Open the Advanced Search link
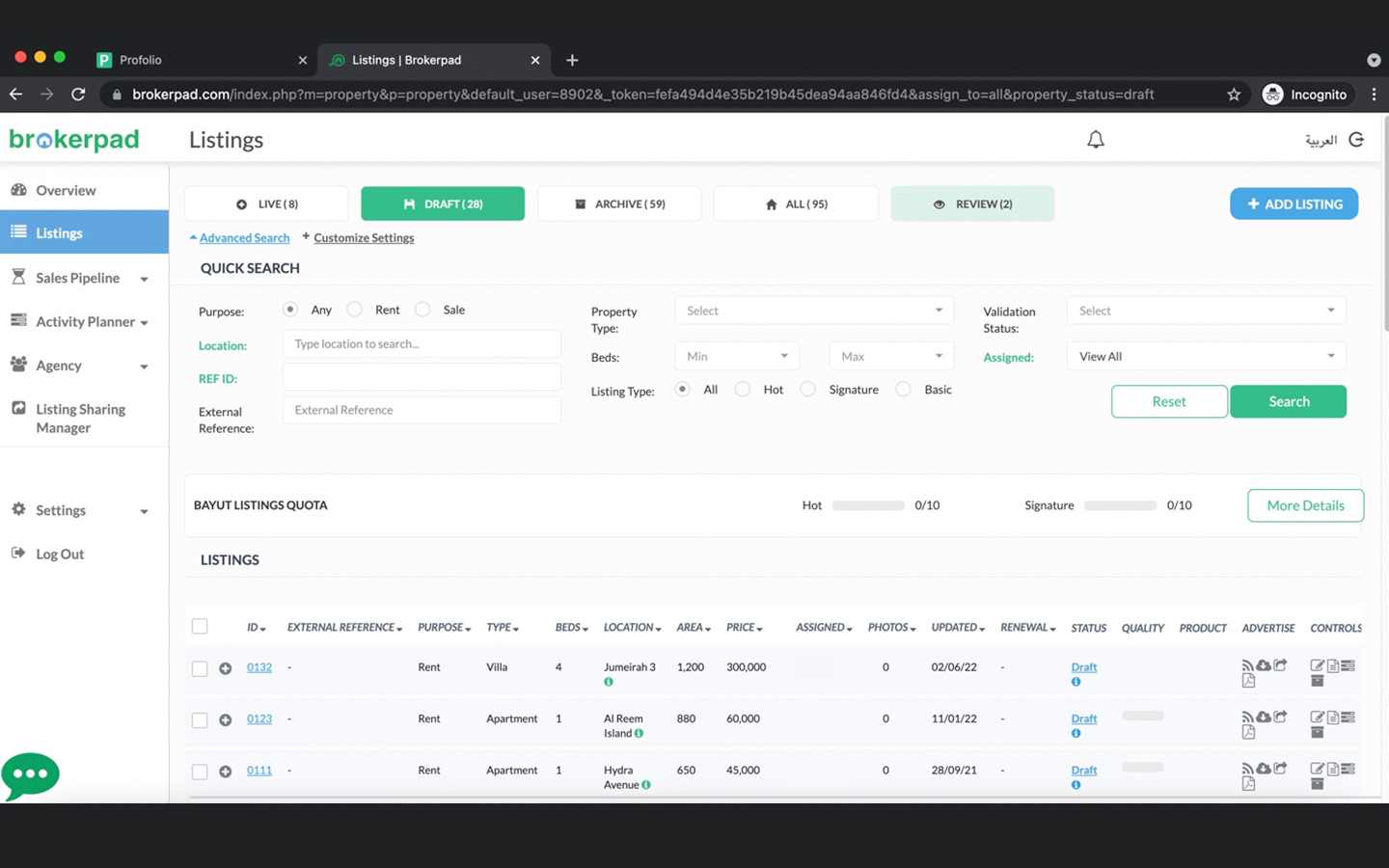The height and width of the screenshot is (868, 1389). click(243, 238)
